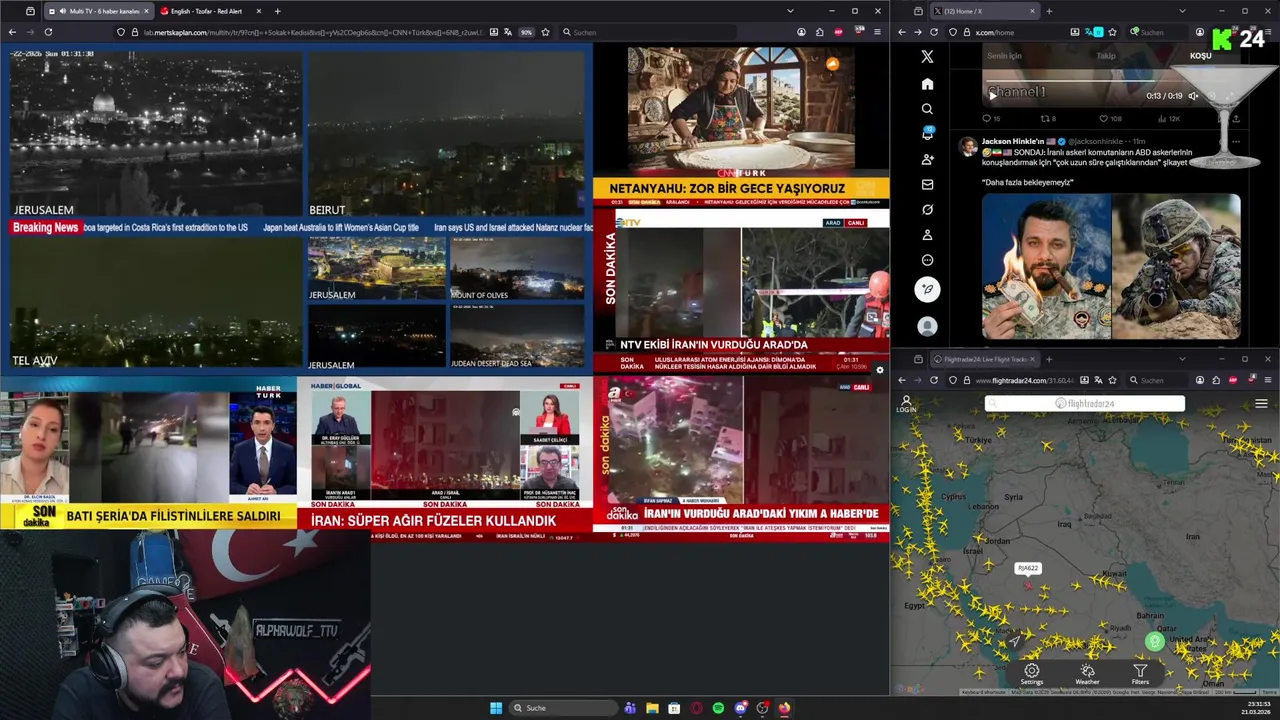Click the compose post button on X
The image size is (1280, 720).
coord(927,289)
